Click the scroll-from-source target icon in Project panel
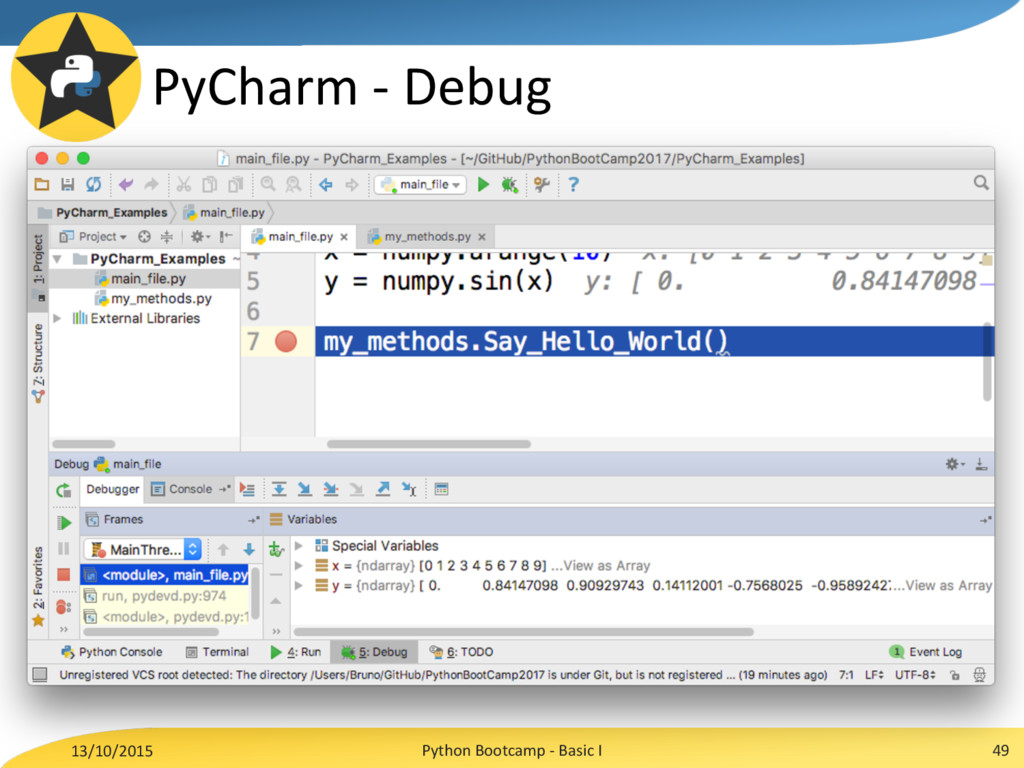 pyautogui.click(x=144, y=236)
